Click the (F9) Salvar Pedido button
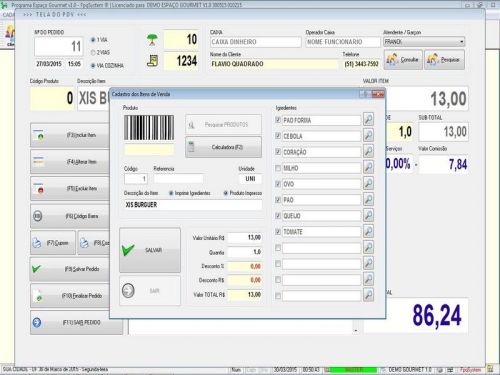Image resolution: width=500 pixels, height=375 pixels. [70, 269]
